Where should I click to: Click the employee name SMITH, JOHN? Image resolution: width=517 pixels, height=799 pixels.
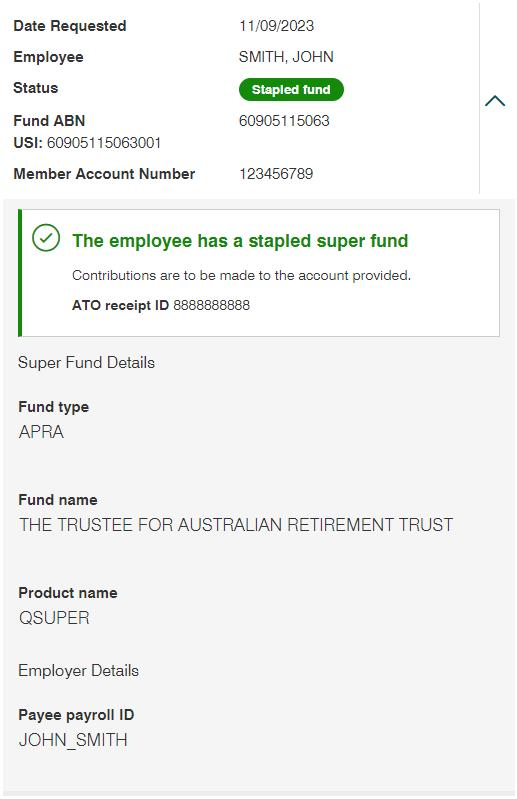286,57
